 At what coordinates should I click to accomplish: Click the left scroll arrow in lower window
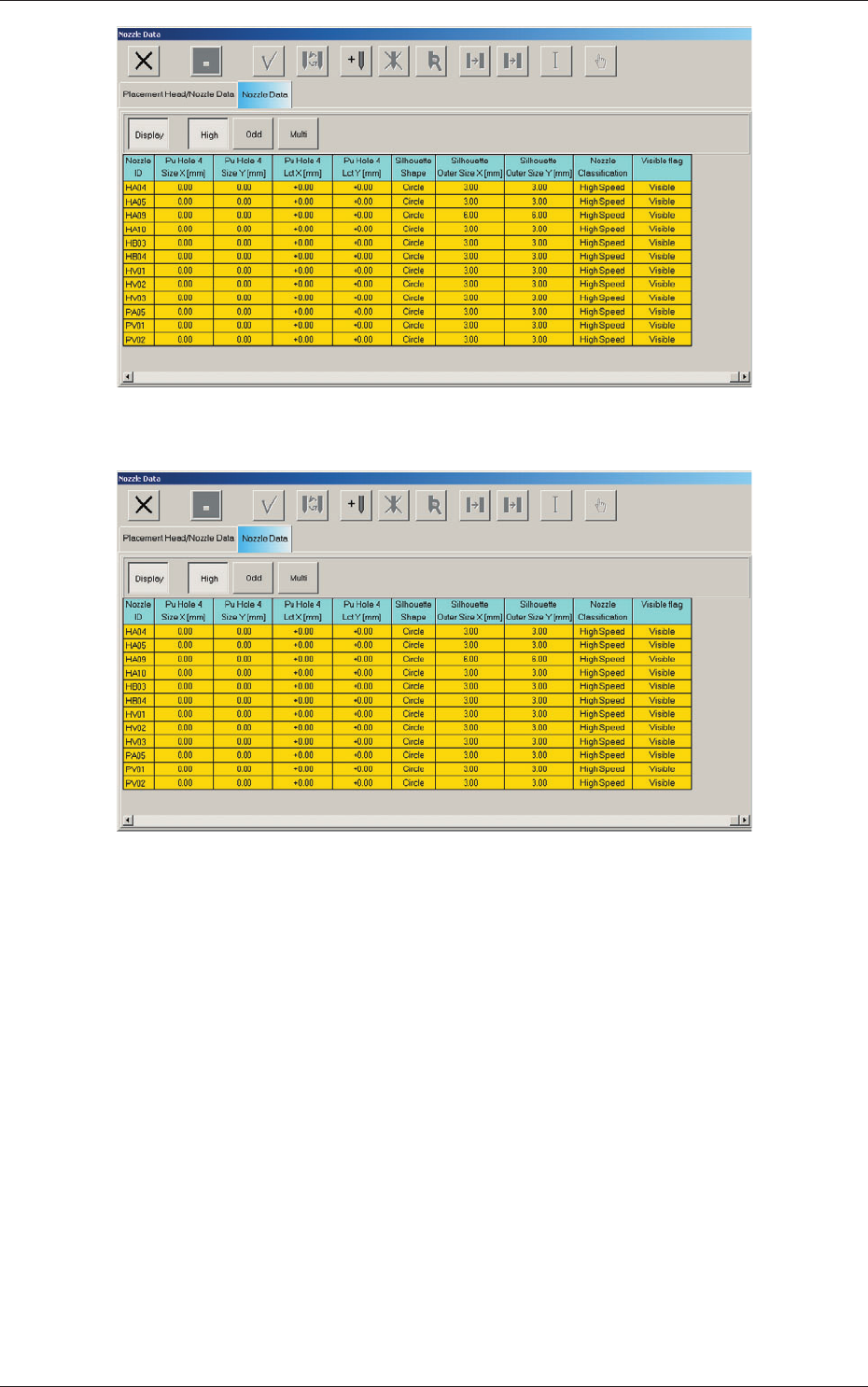click(129, 820)
